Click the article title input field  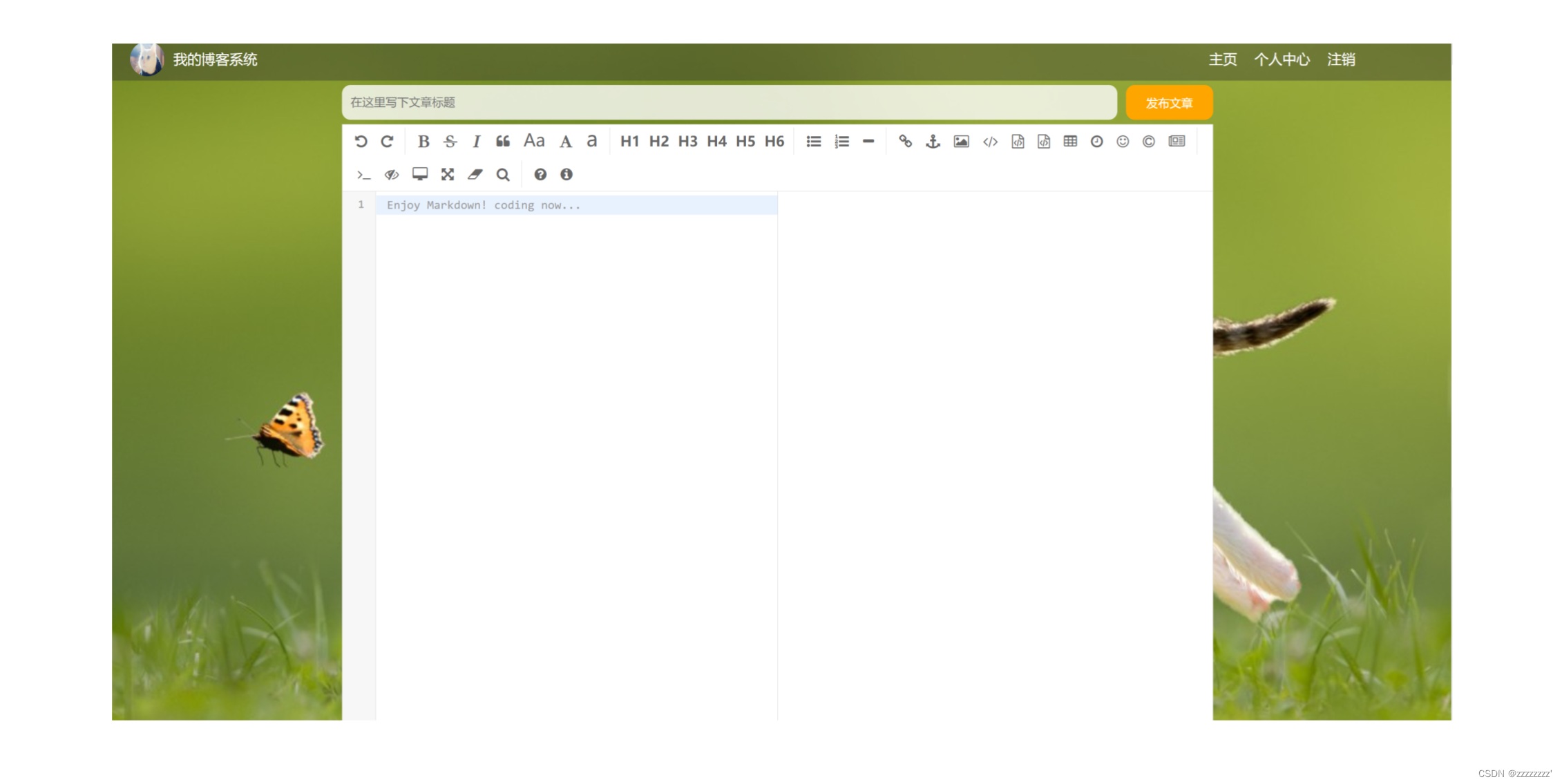tap(729, 103)
